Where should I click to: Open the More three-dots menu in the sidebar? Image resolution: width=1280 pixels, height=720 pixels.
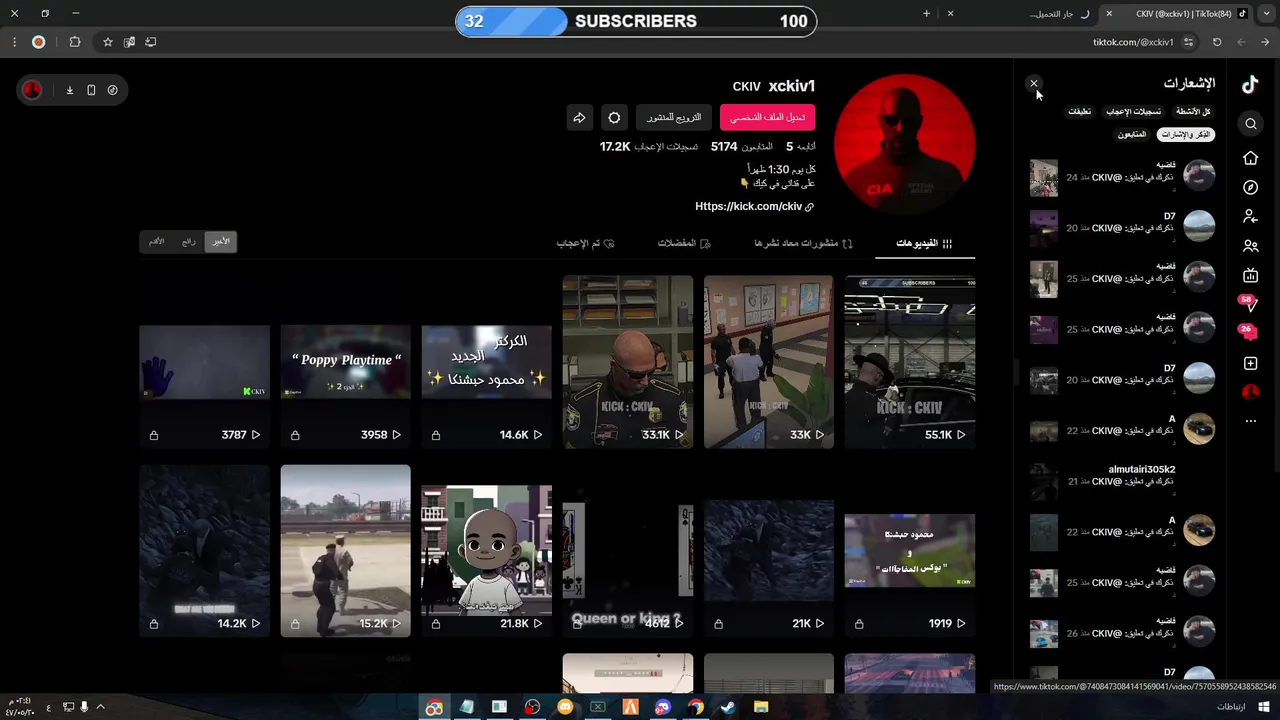click(1250, 422)
